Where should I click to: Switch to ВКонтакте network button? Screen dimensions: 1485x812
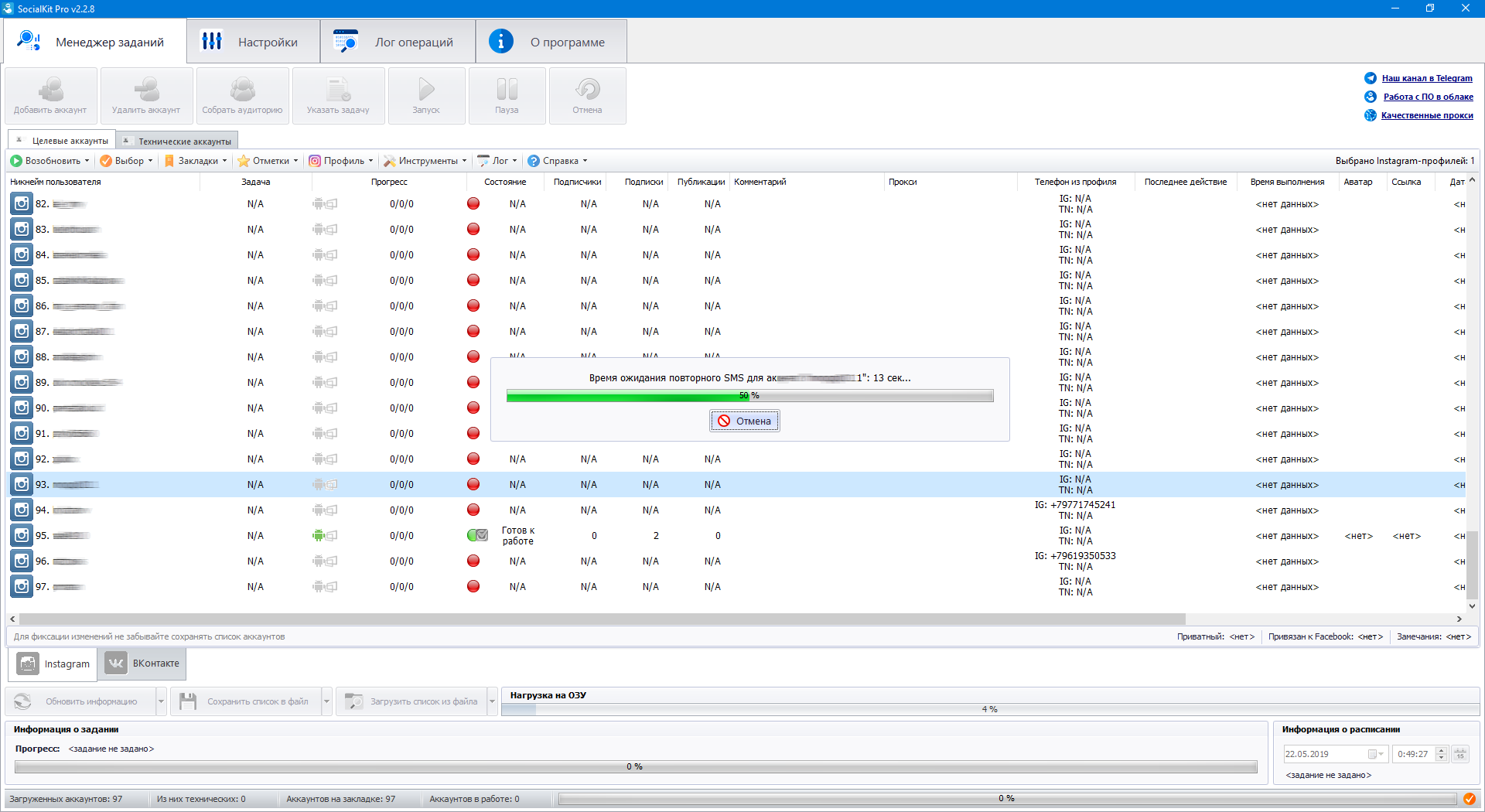142,664
